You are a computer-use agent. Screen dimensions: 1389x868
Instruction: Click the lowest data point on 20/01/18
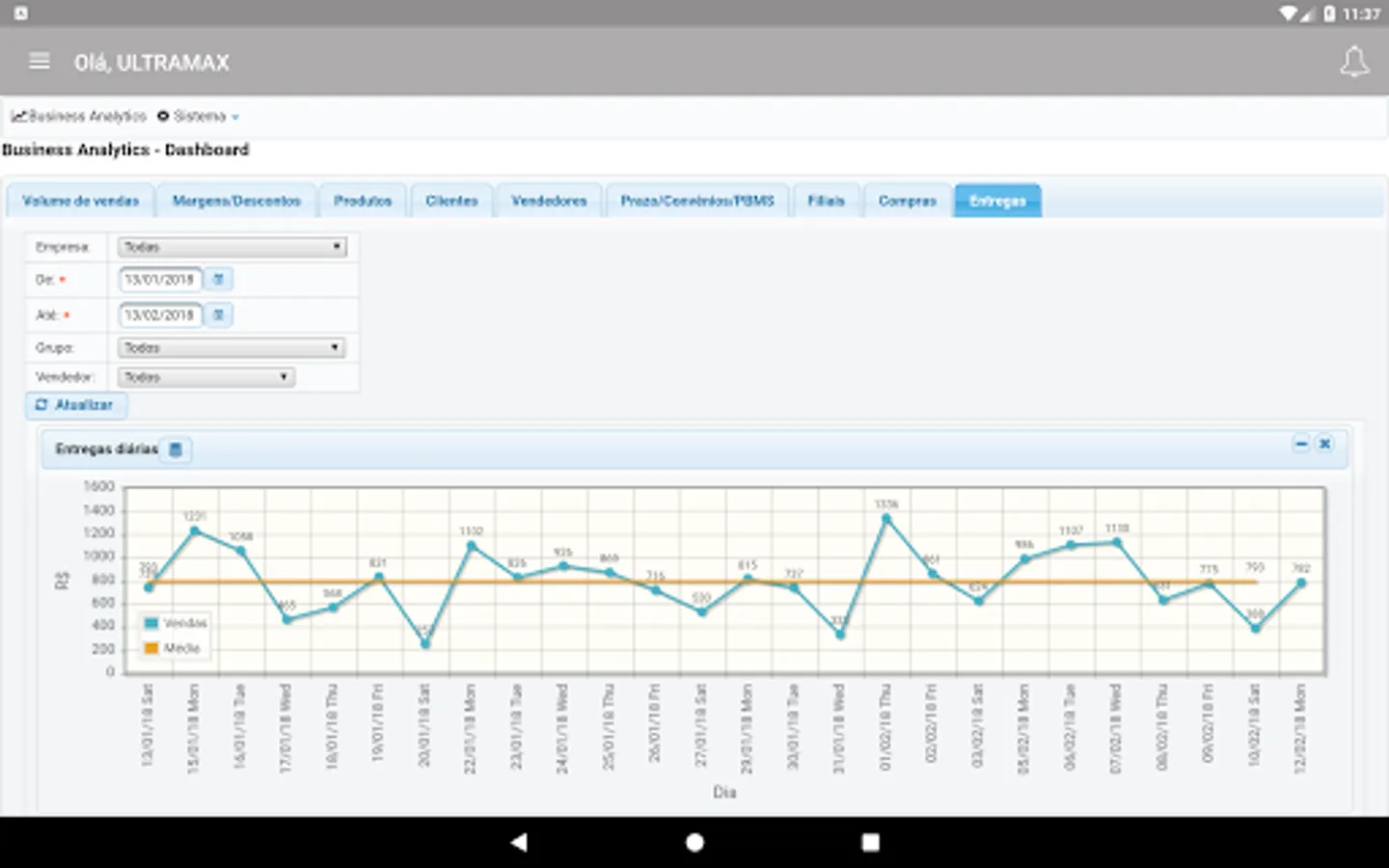pyautogui.click(x=425, y=643)
